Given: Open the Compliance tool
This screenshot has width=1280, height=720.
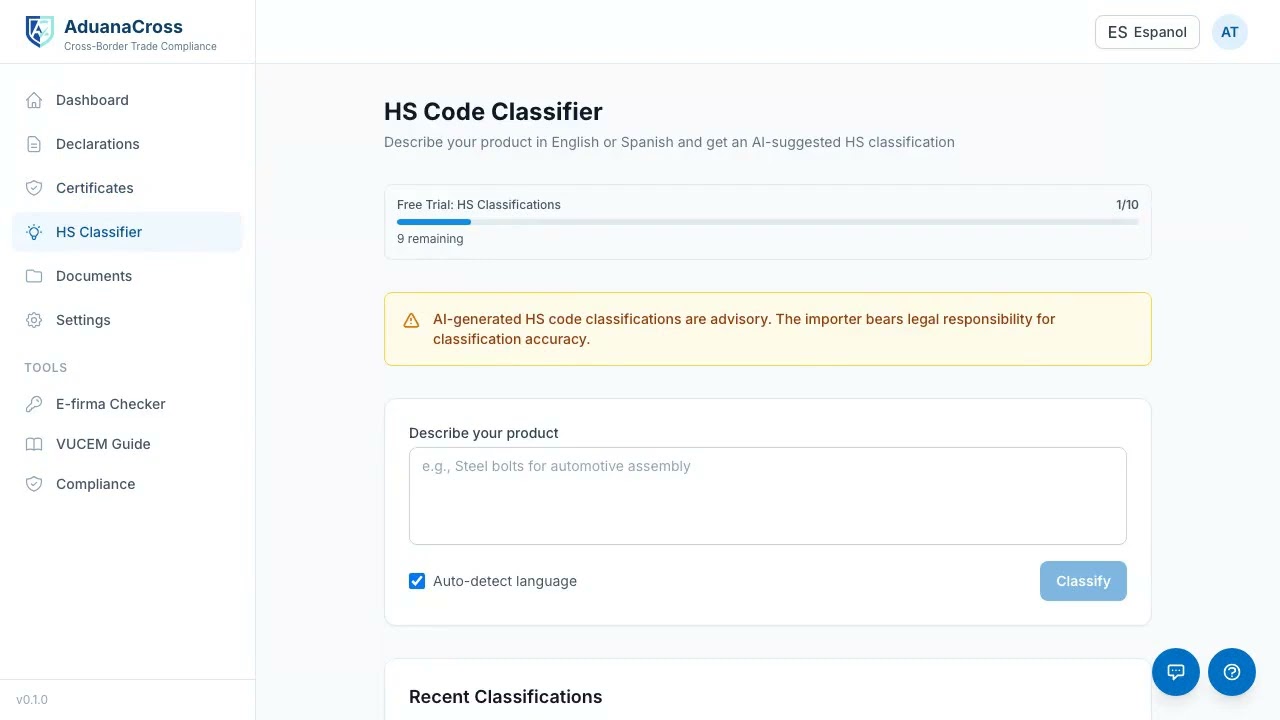Looking at the screenshot, I should pos(127,484).
